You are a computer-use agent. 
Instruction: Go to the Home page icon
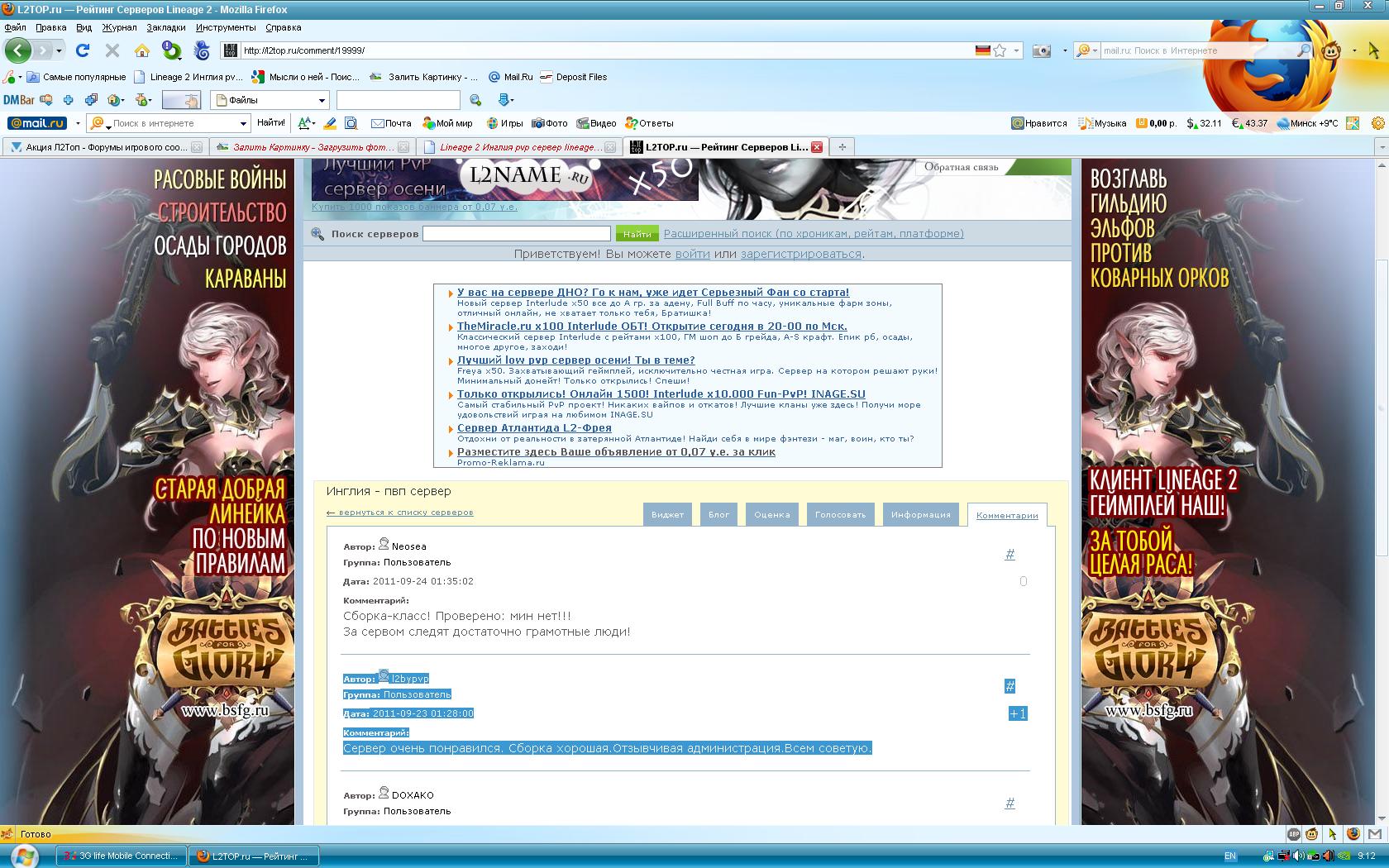(x=141, y=50)
